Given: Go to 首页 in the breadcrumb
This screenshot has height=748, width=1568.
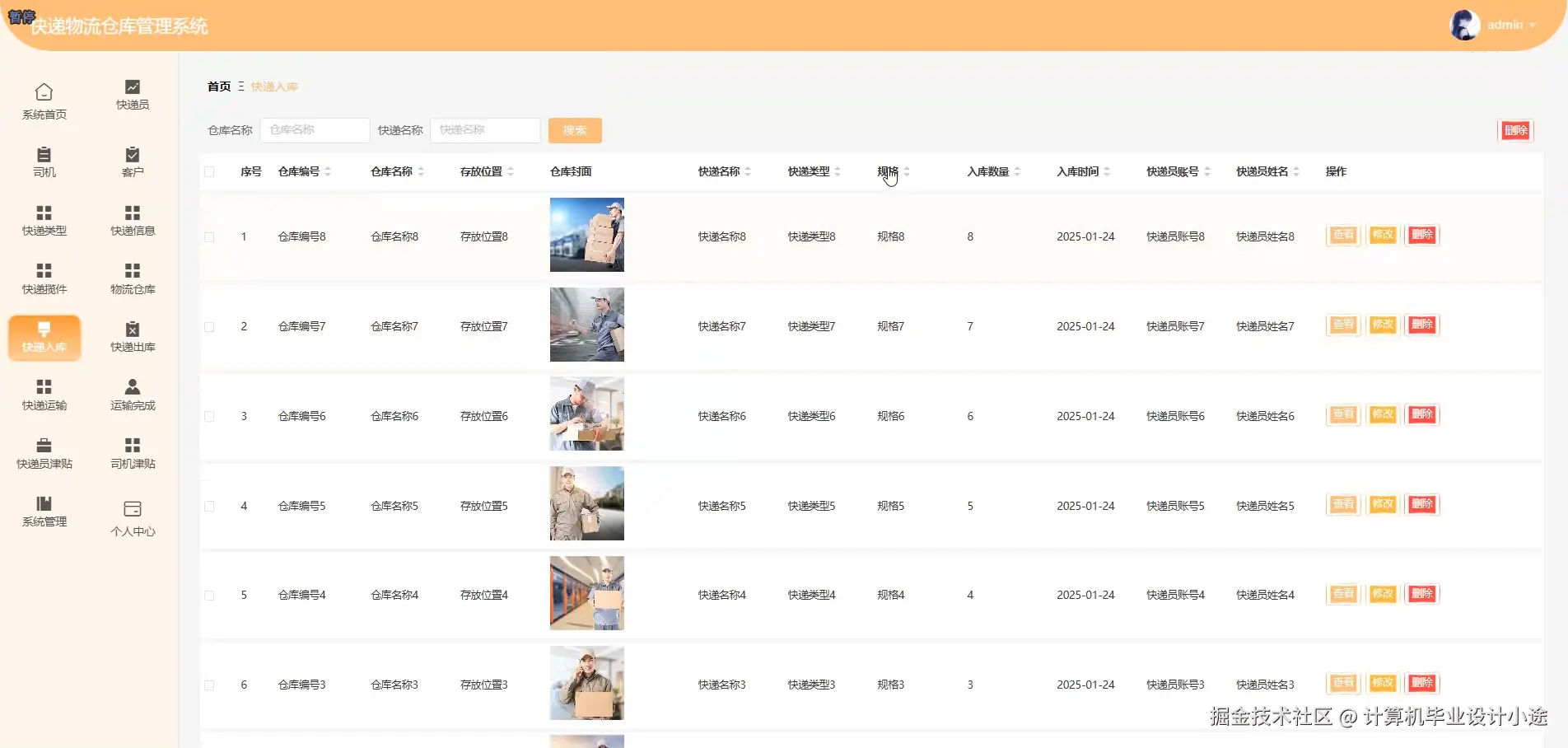Looking at the screenshot, I should tap(218, 86).
